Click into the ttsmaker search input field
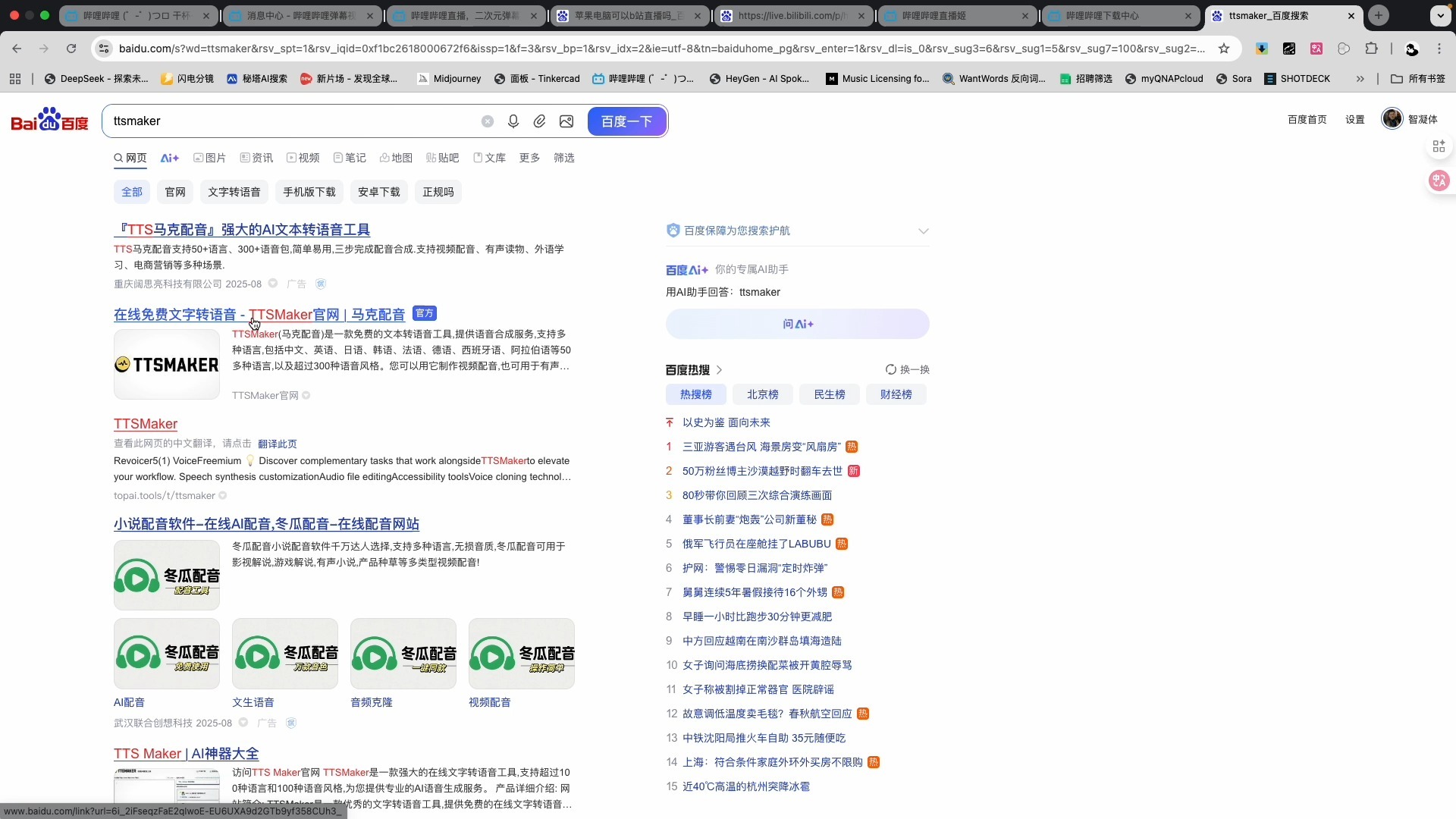This screenshot has width=1456, height=819. click(292, 121)
